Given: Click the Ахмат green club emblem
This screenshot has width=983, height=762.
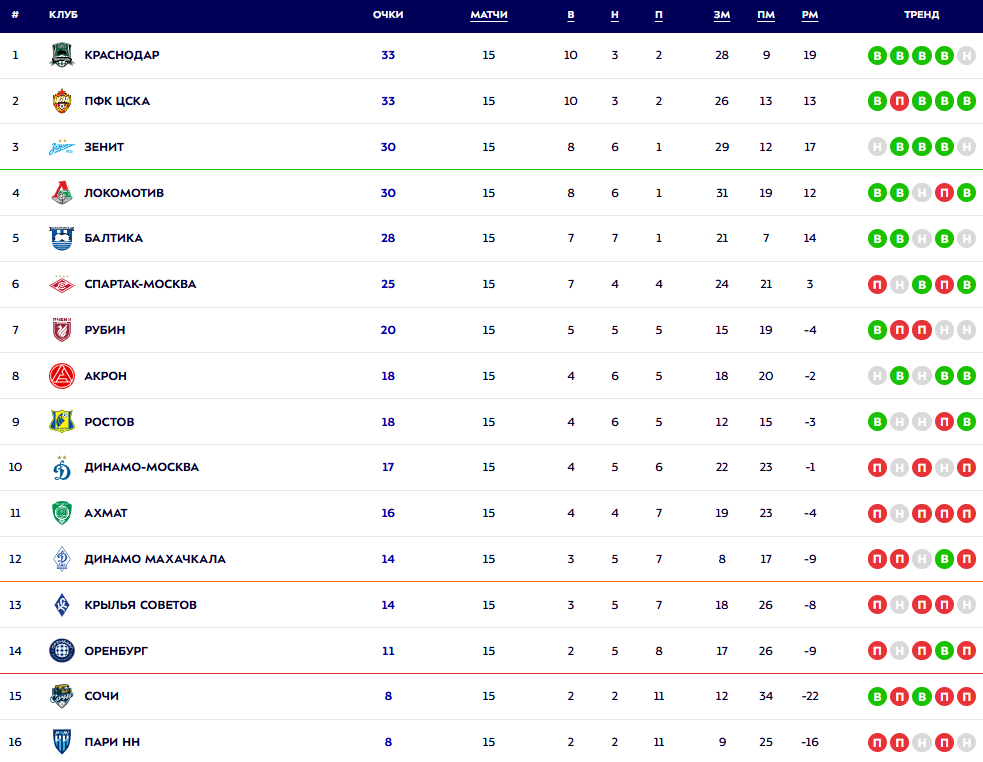Looking at the screenshot, I should (x=62, y=513).
